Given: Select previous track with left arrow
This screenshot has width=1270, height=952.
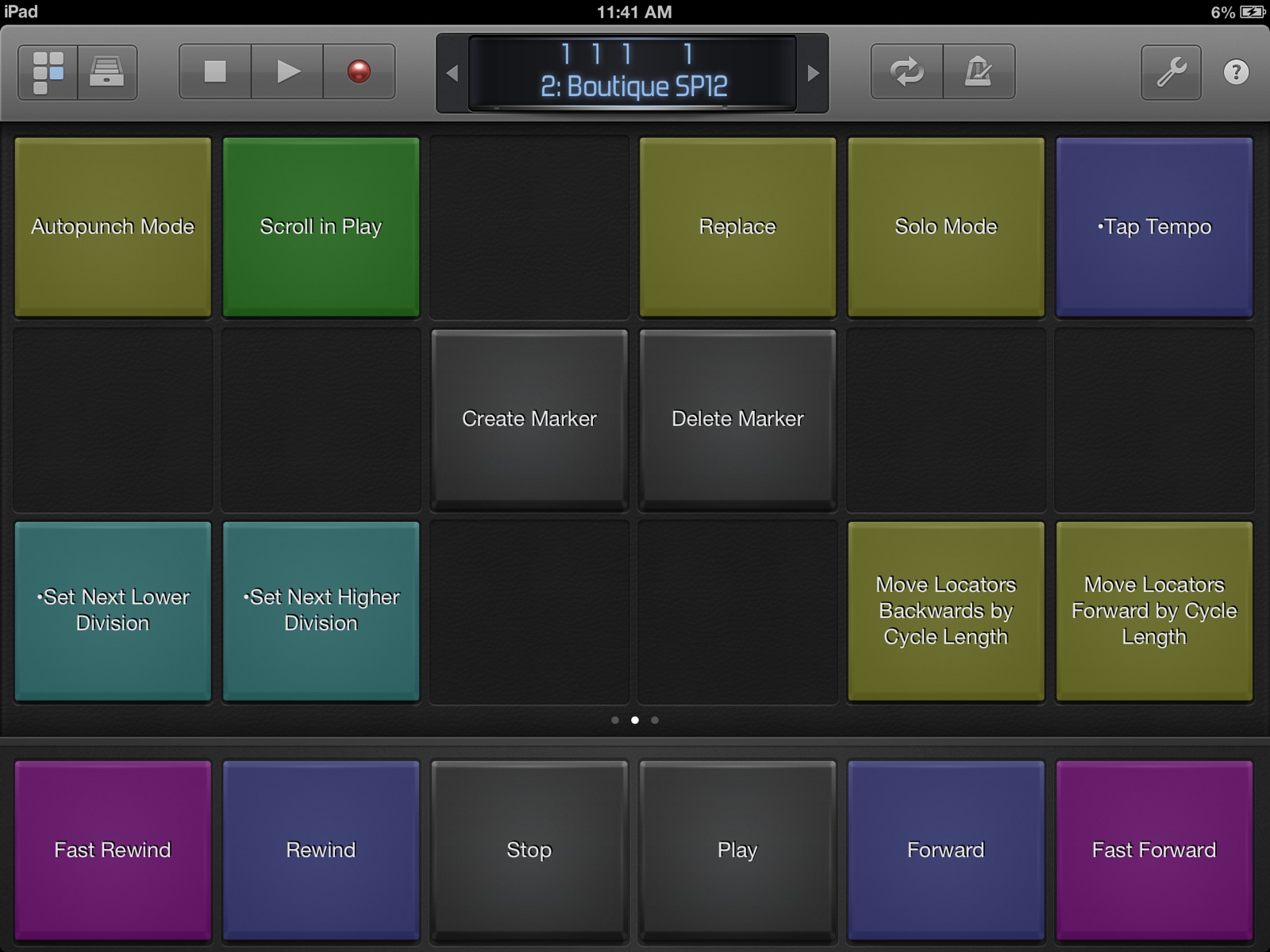Looking at the screenshot, I should (452, 74).
